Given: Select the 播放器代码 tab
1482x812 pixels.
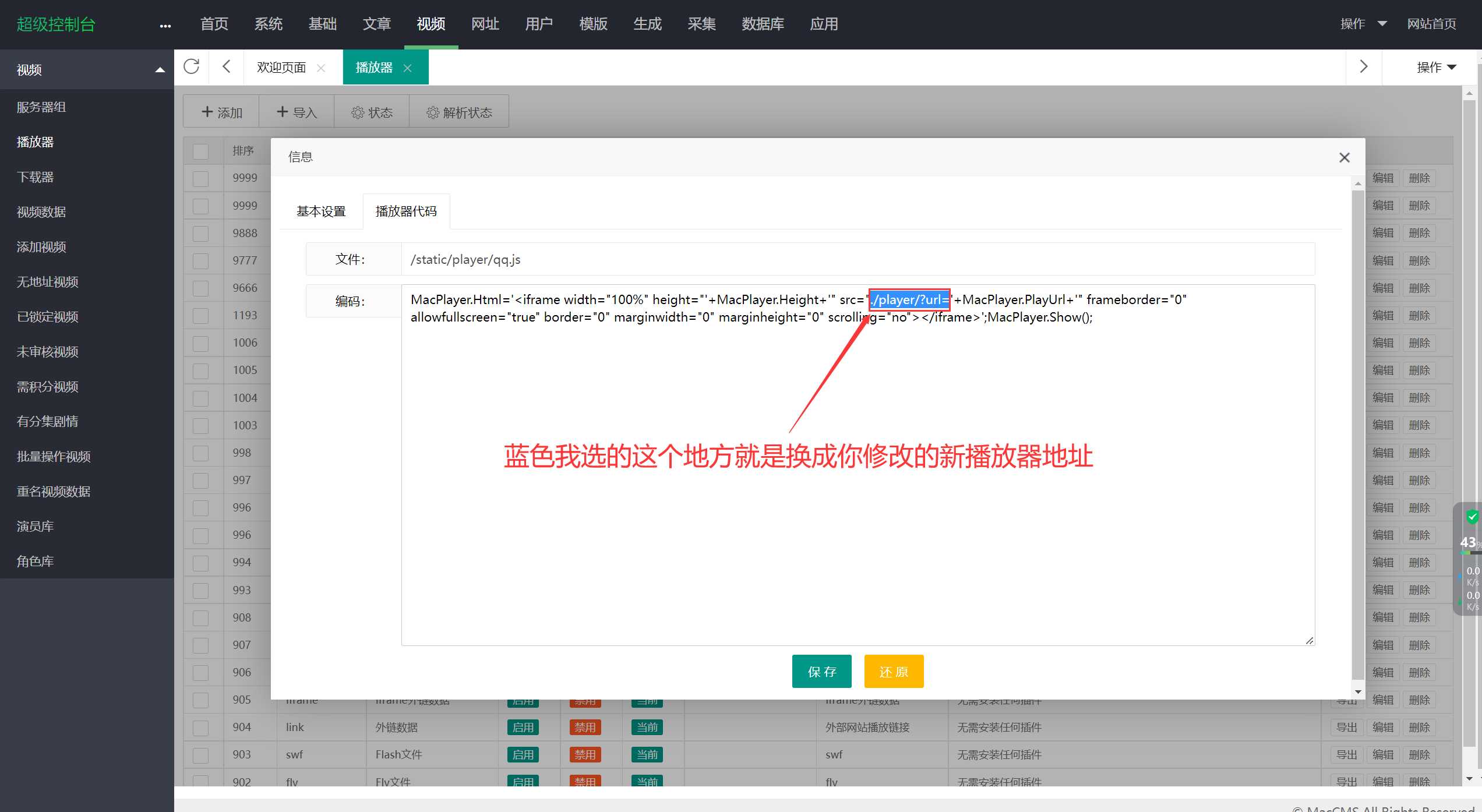Looking at the screenshot, I should [x=406, y=211].
